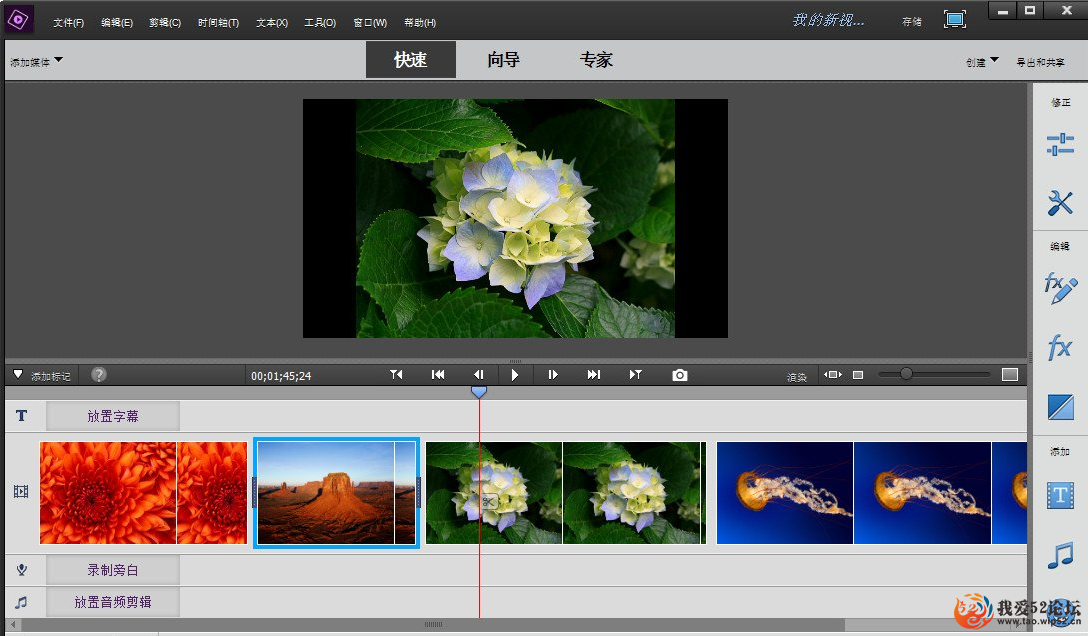Click the audio track music note icon
The width and height of the screenshot is (1088, 636).
(22, 601)
